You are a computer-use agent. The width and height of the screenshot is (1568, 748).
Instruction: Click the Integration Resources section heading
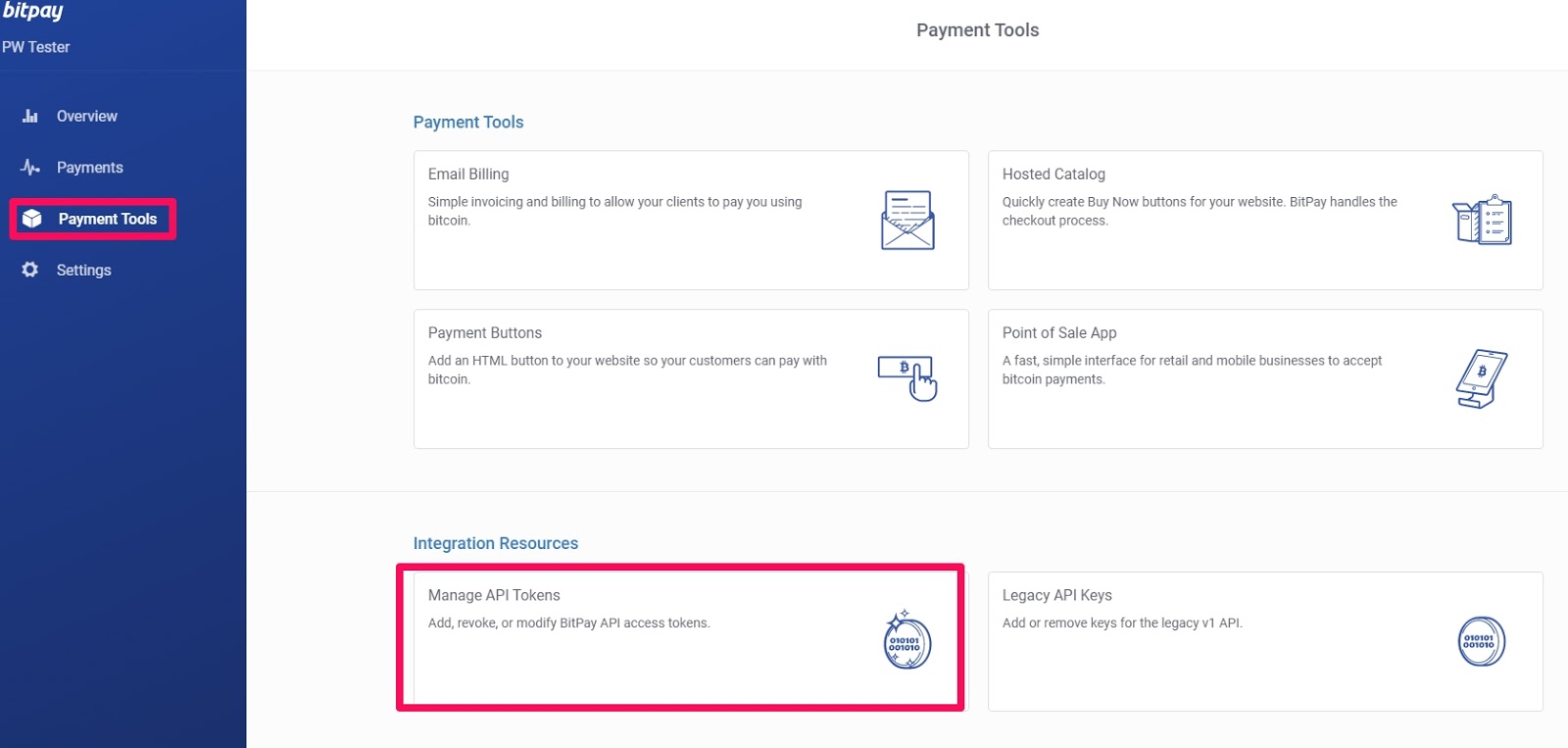[x=496, y=543]
